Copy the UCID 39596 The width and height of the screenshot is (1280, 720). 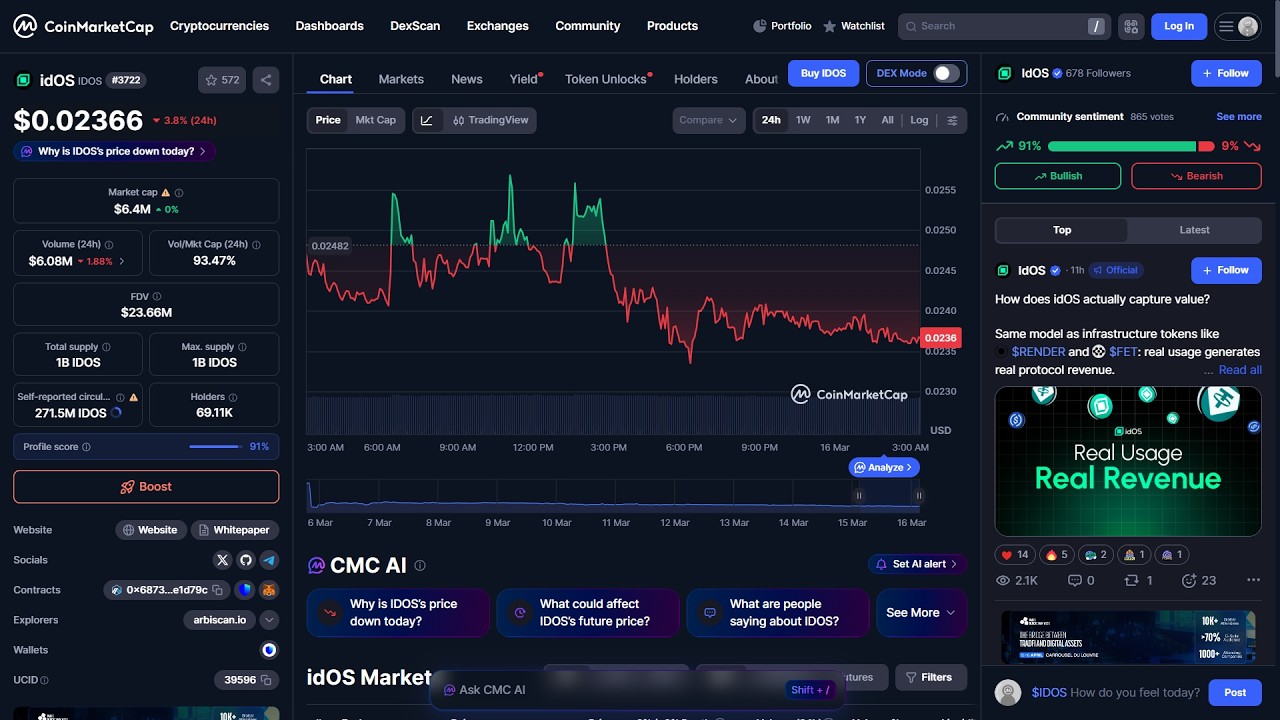pos(266,680)
